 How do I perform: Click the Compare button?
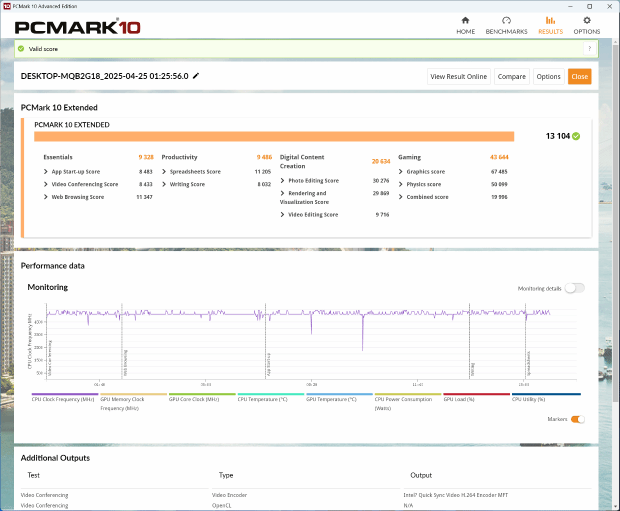point(512,77)
